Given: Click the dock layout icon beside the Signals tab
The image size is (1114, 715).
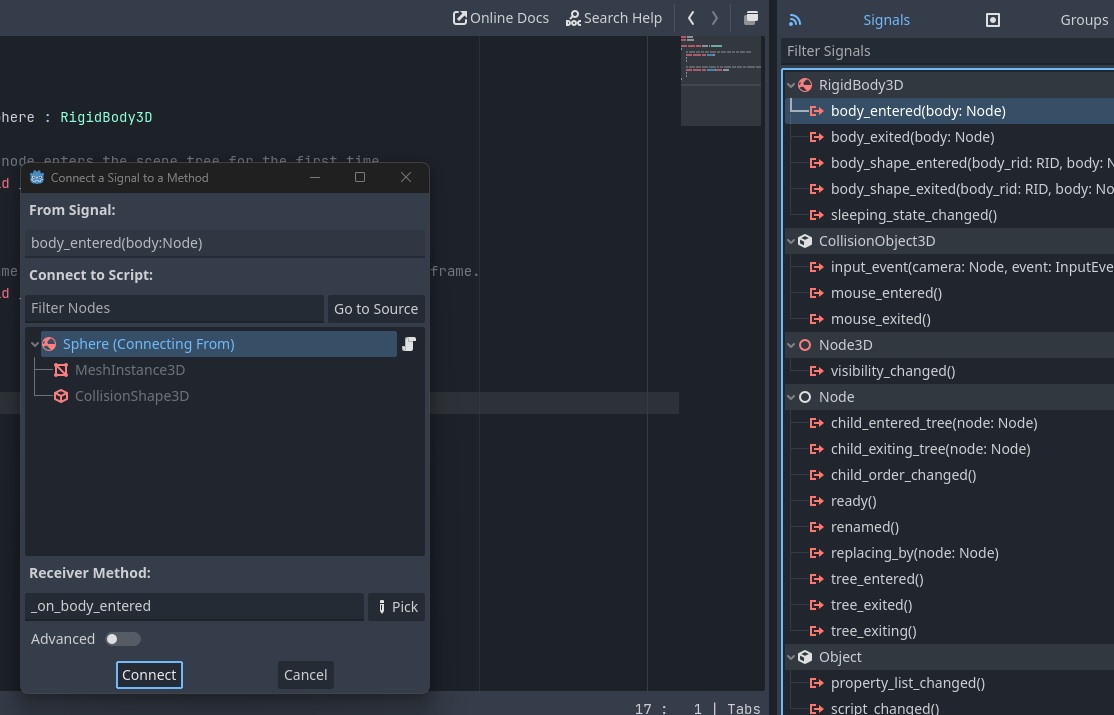Looking at the screenshot, I should tap(992, 19).
